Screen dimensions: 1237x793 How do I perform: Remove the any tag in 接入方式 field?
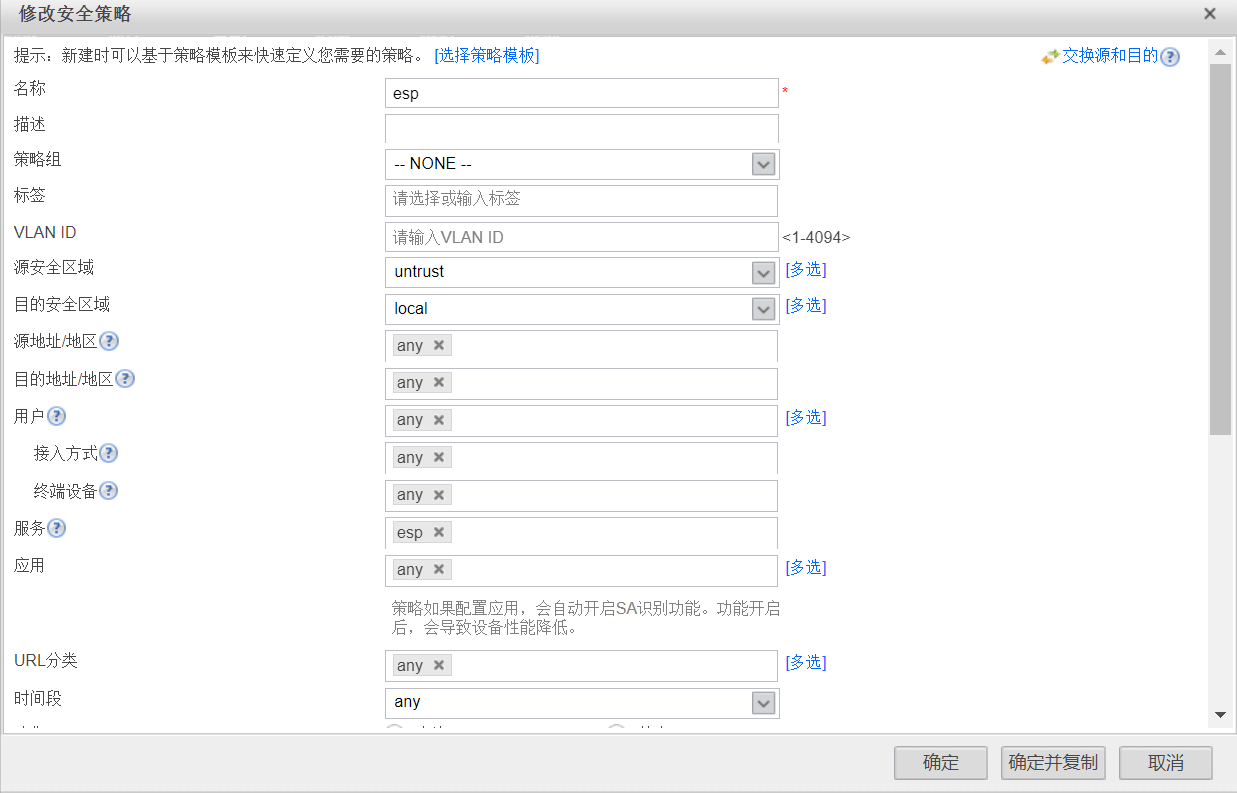pyautogui.click(x=439, y=457)
